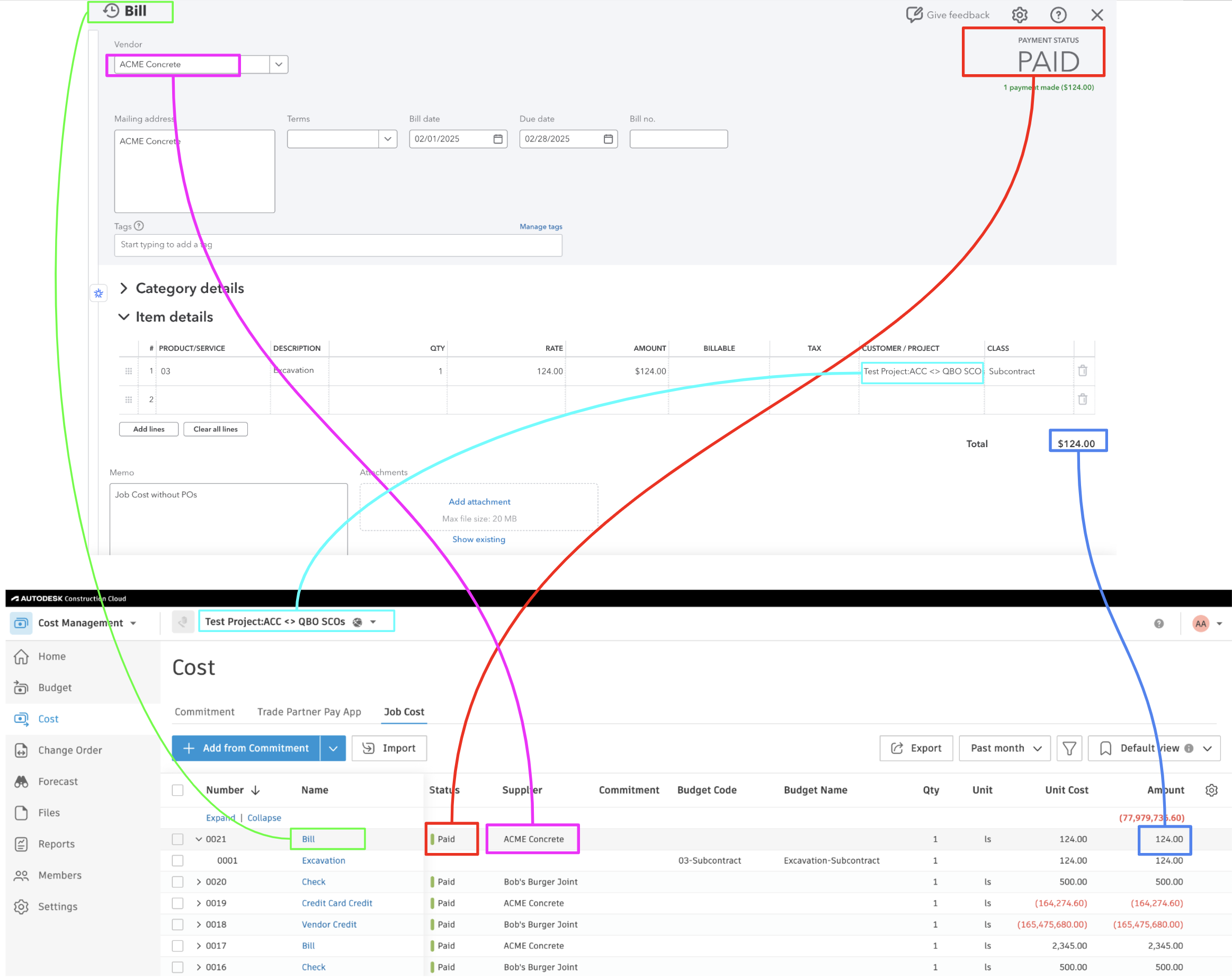
Task: Click Tags help info icon
Action: (x=139, y=226)
